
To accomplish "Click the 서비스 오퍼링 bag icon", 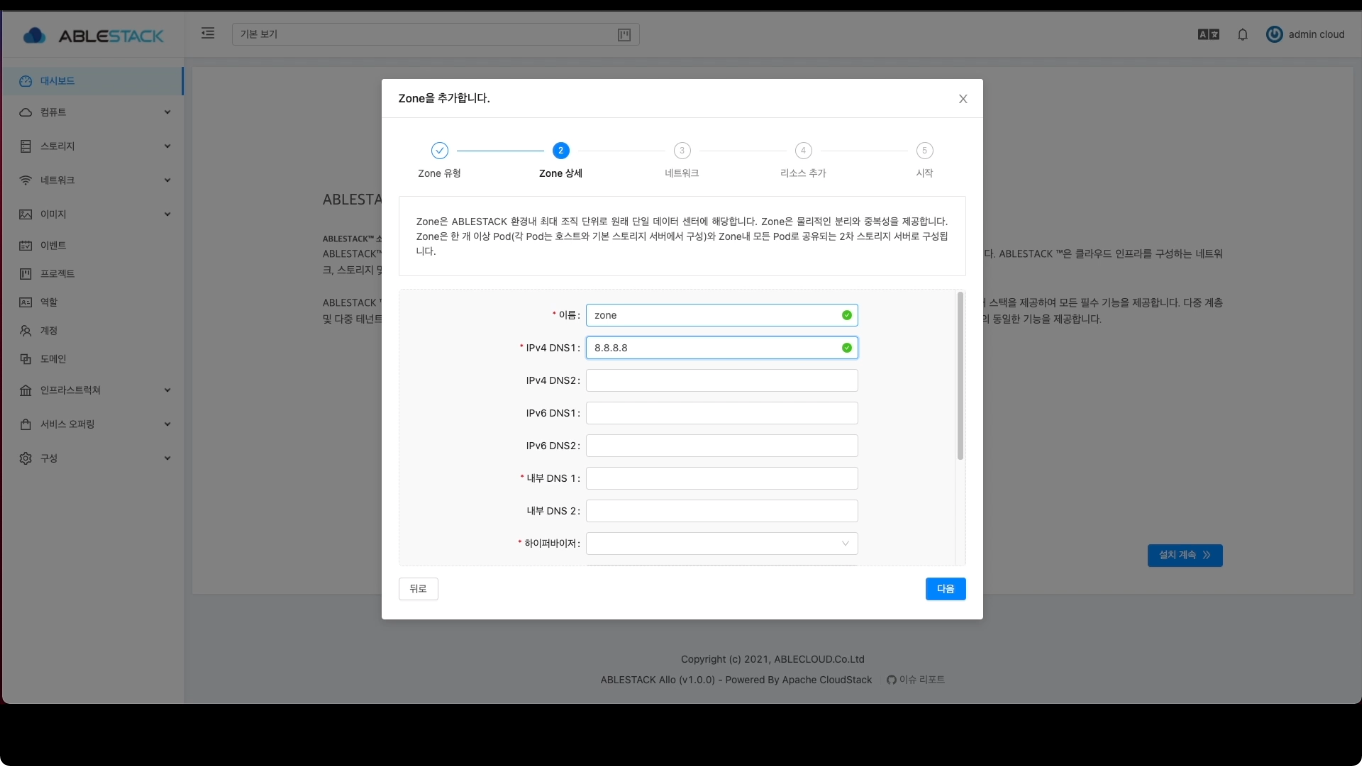I will click(x=26, y=424).
